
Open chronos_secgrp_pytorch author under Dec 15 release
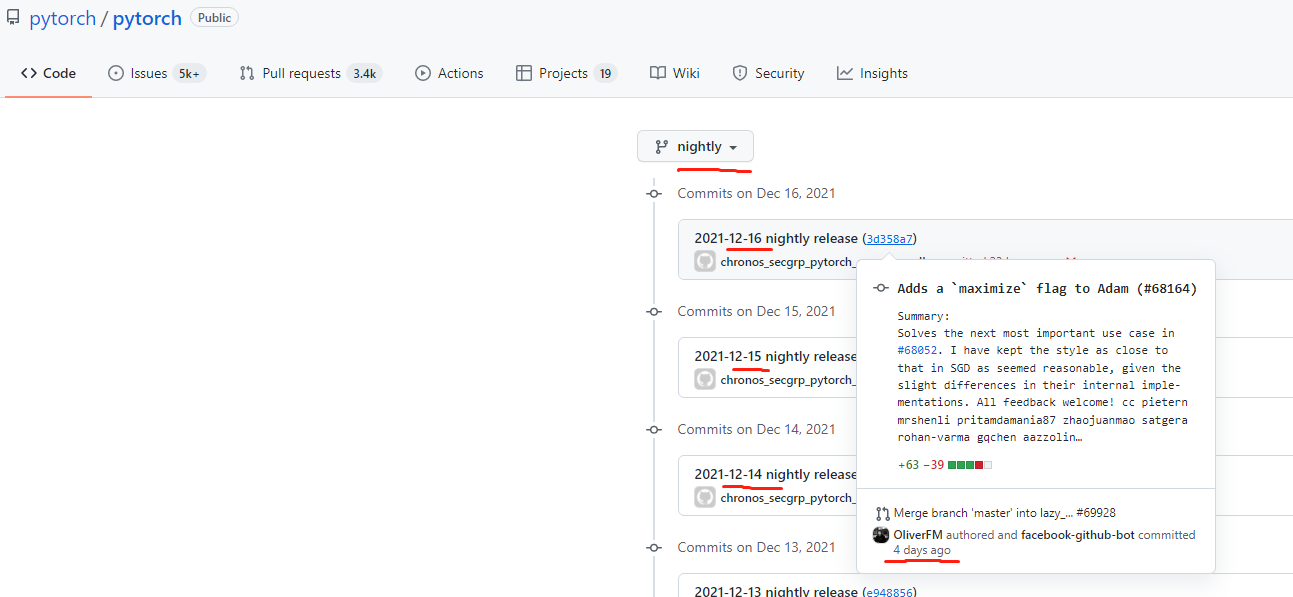pyautogui.click(x=788, y=380)
